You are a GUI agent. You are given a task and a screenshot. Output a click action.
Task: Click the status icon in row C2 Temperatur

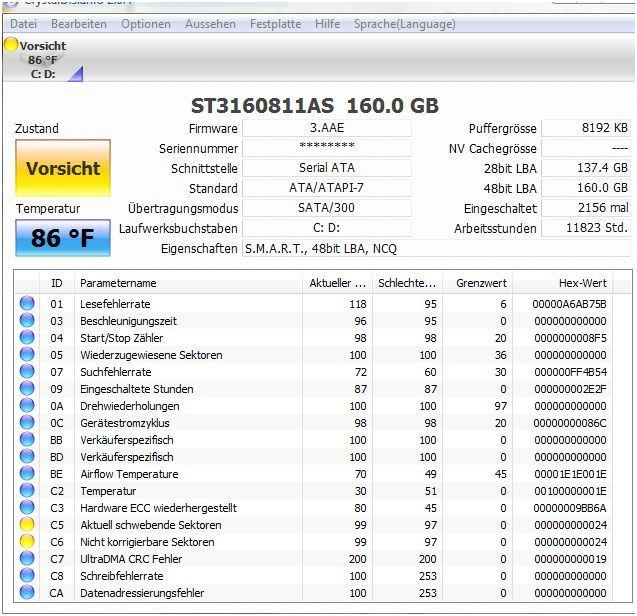click(27, 491)
